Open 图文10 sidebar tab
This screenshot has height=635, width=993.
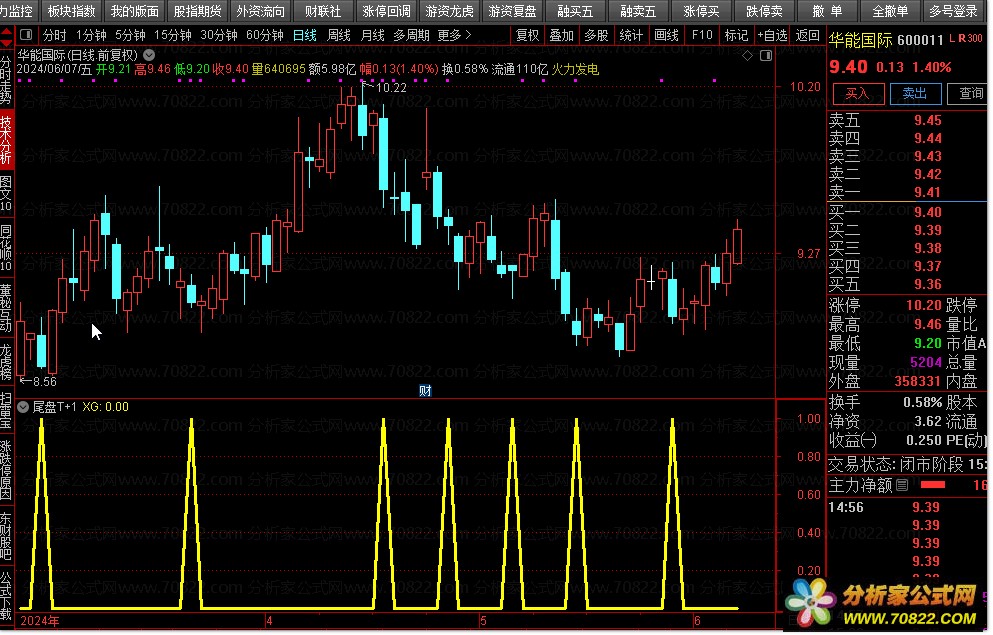tap(6, 192)
